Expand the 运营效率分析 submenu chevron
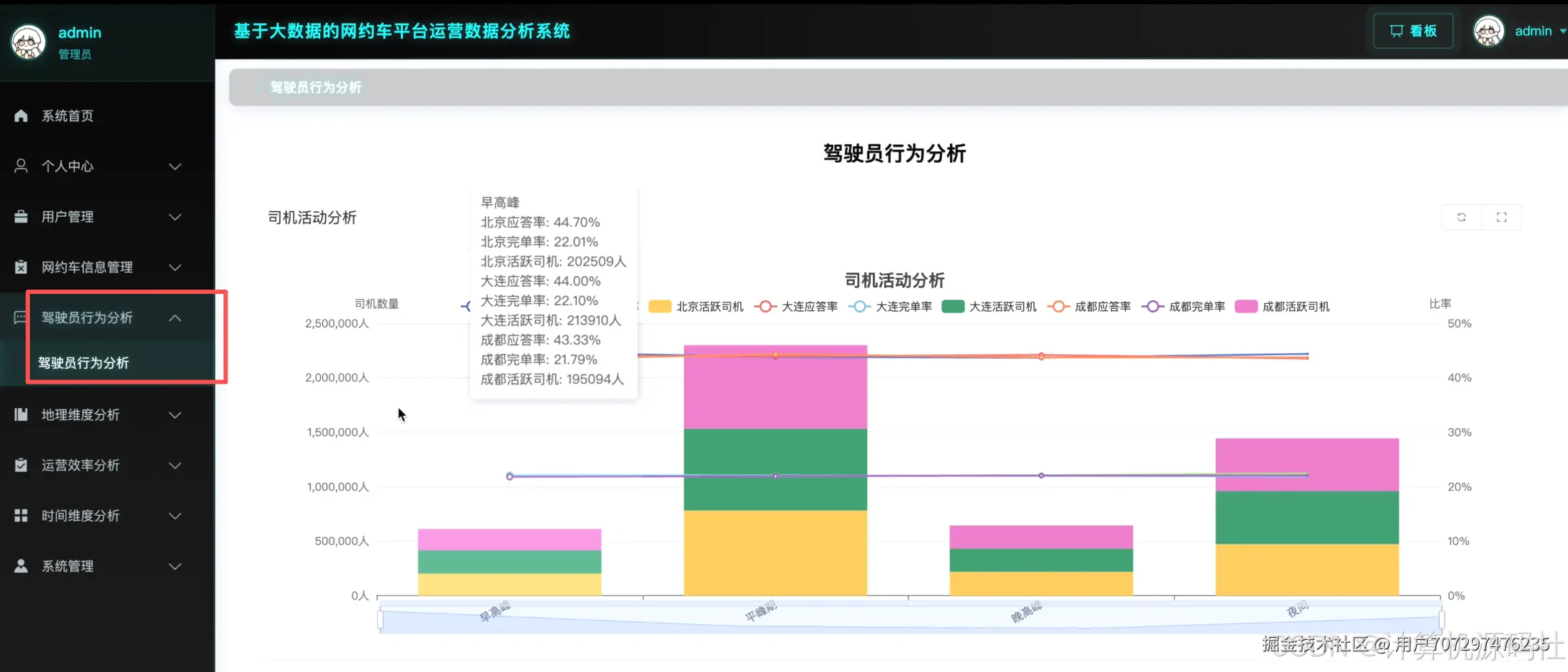Image resolution: width=1568 pixels, height=672 pixels. (175, 465)
